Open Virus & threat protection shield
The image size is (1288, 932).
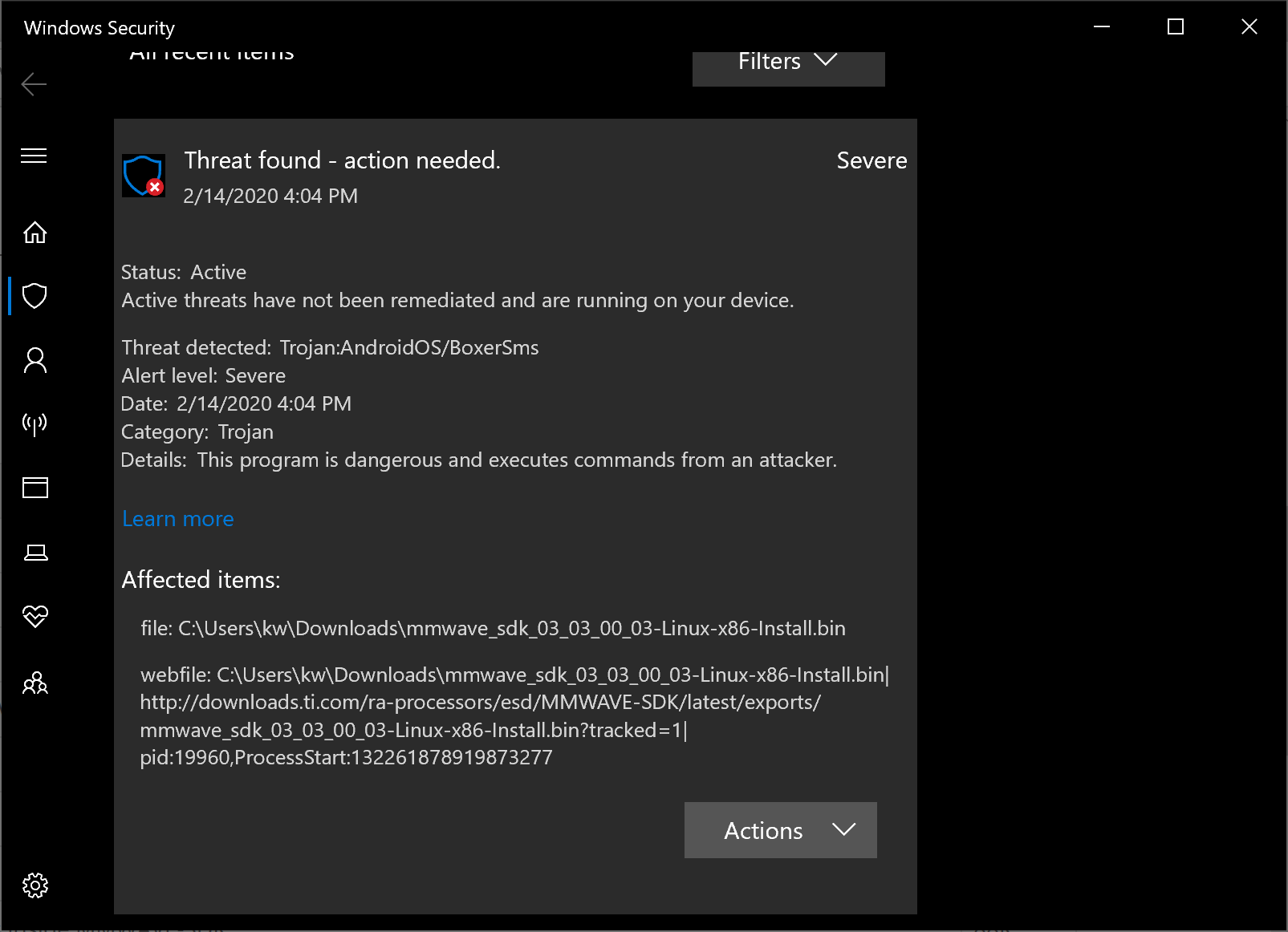(x=35, y=296)
